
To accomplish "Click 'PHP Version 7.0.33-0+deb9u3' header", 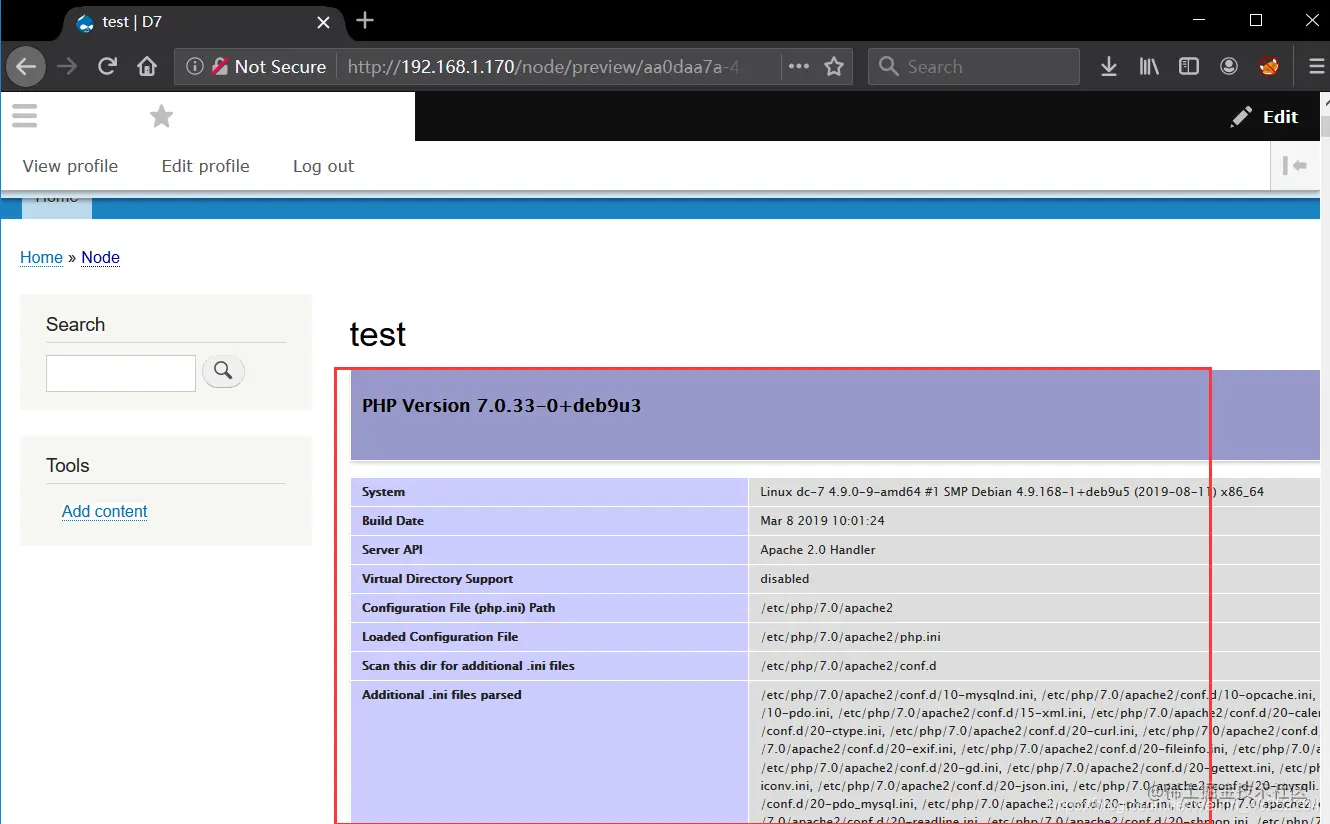I will click(501, 405).
